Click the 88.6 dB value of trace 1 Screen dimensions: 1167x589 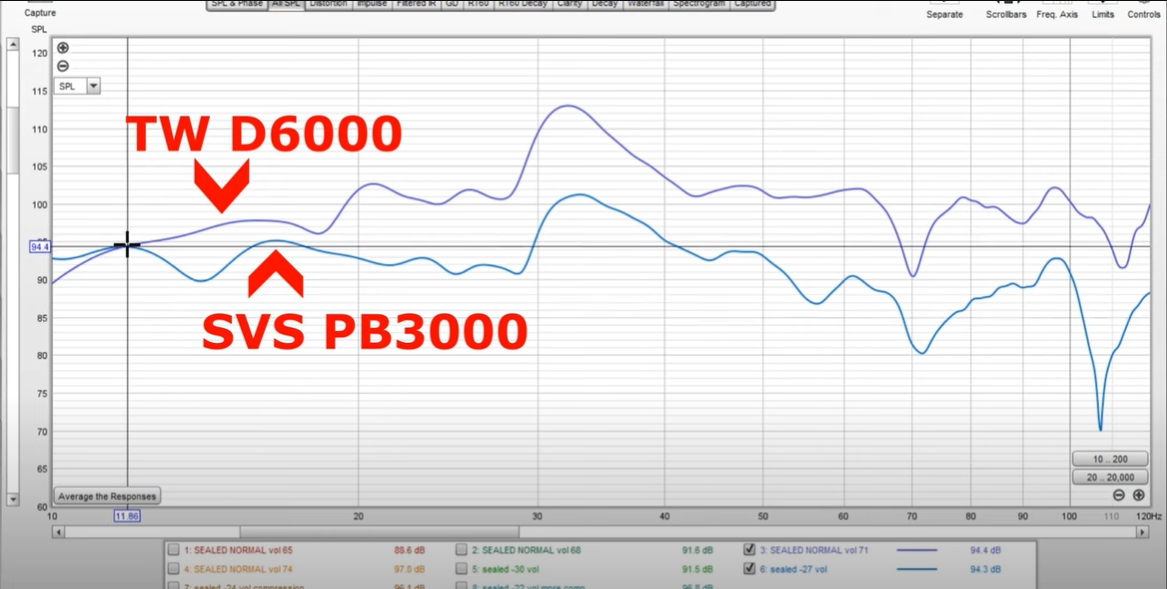tap(409, 550)
